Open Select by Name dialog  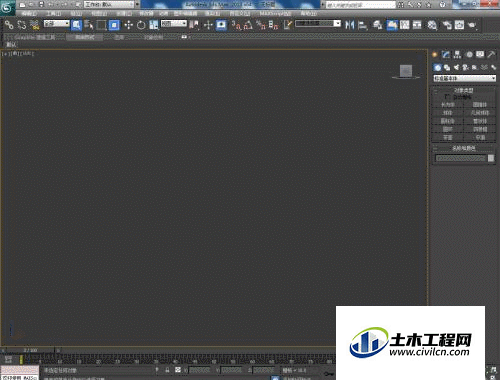click(x=89, y=25)
